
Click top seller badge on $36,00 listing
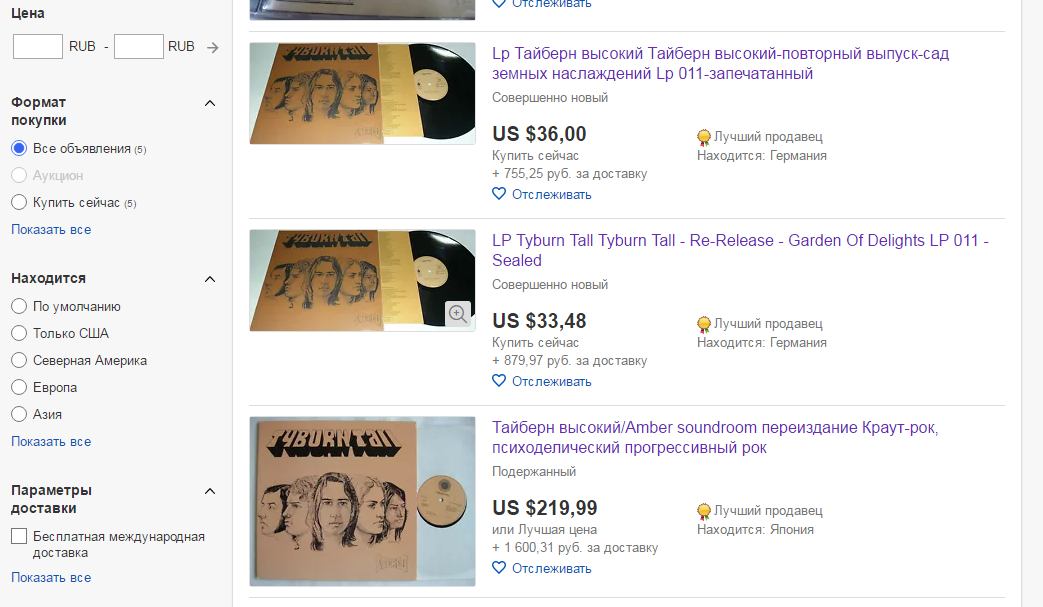tap(704, 138)
